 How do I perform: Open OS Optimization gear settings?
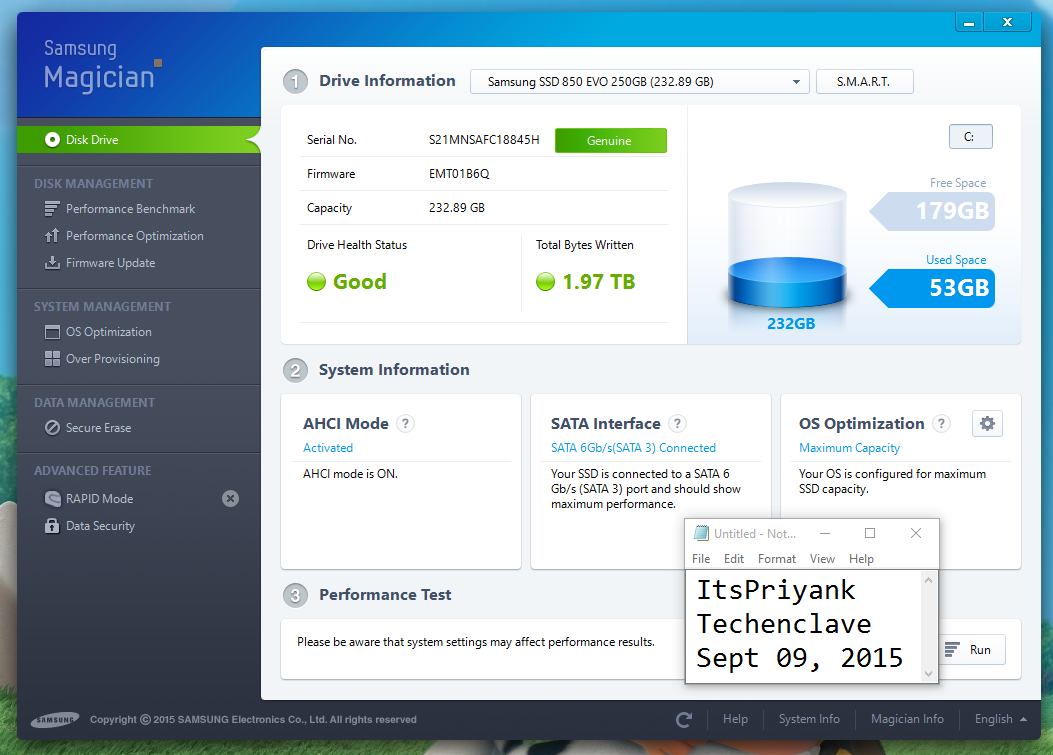coord(987,423)
